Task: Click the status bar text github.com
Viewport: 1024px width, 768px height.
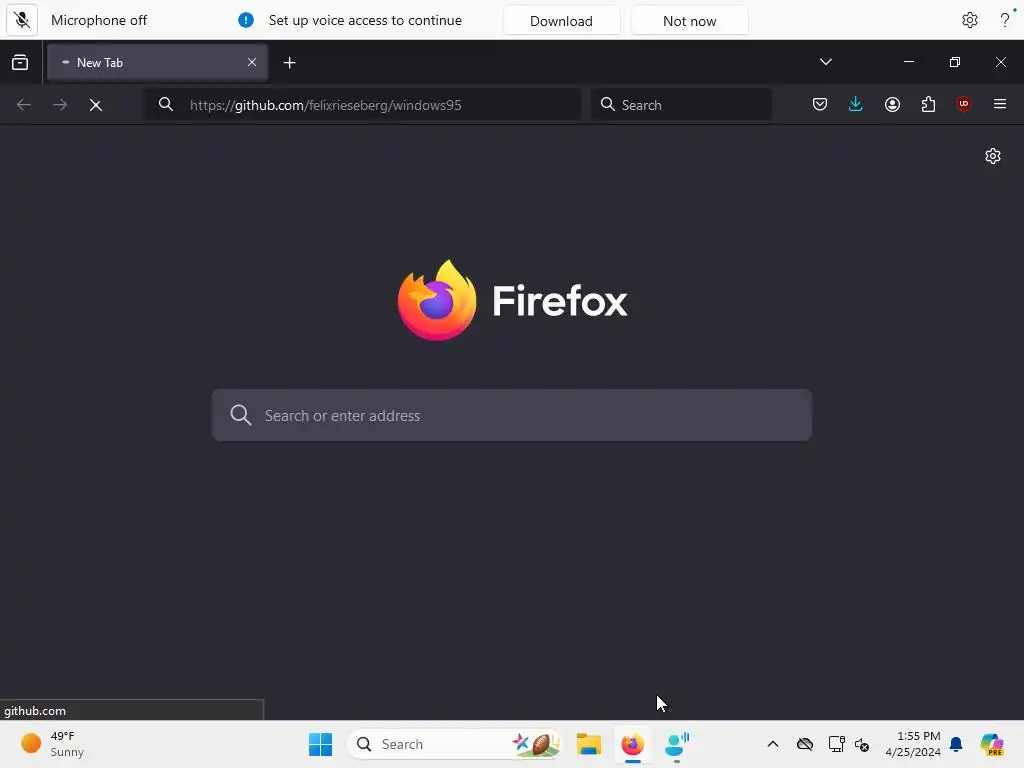Action: [35, 711]
